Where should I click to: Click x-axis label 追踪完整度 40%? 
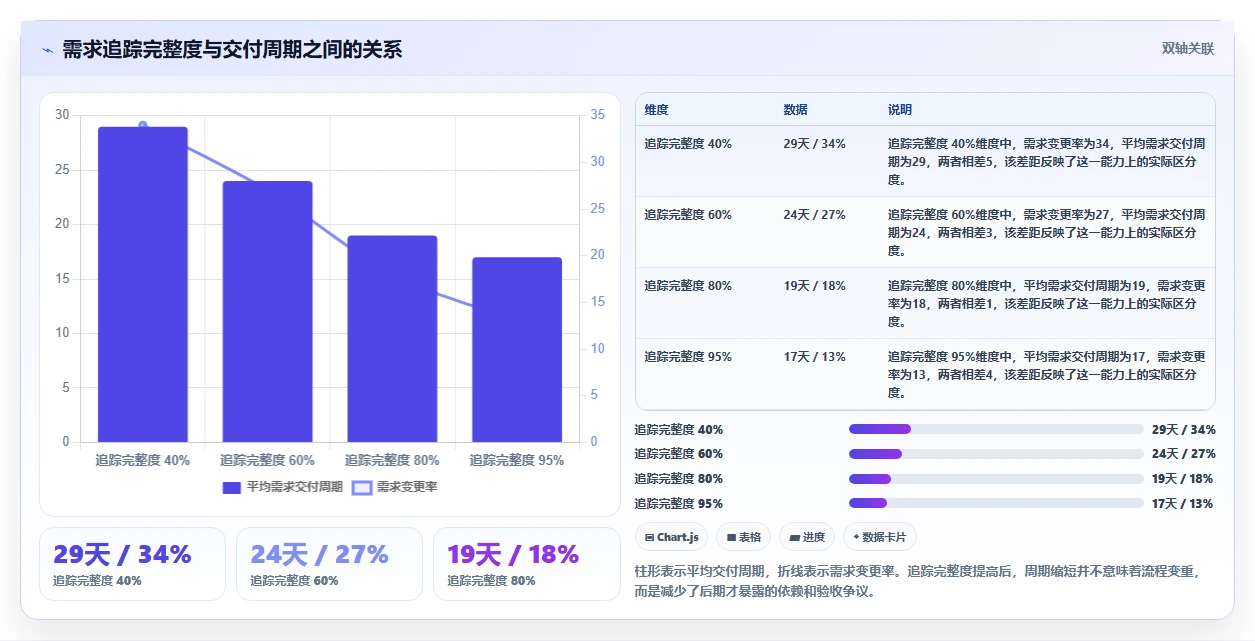click(x=143, y=461)
